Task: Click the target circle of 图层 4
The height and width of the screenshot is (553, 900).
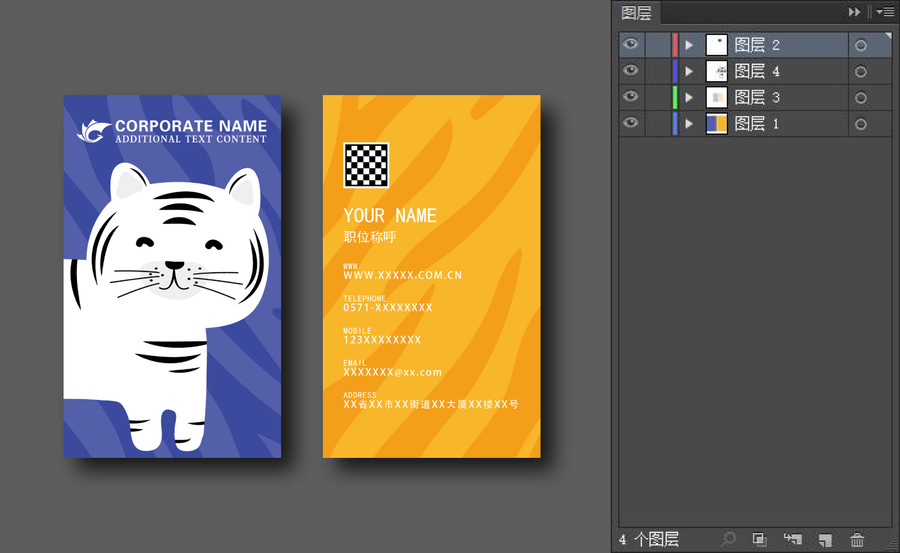Action: (860, 72)
